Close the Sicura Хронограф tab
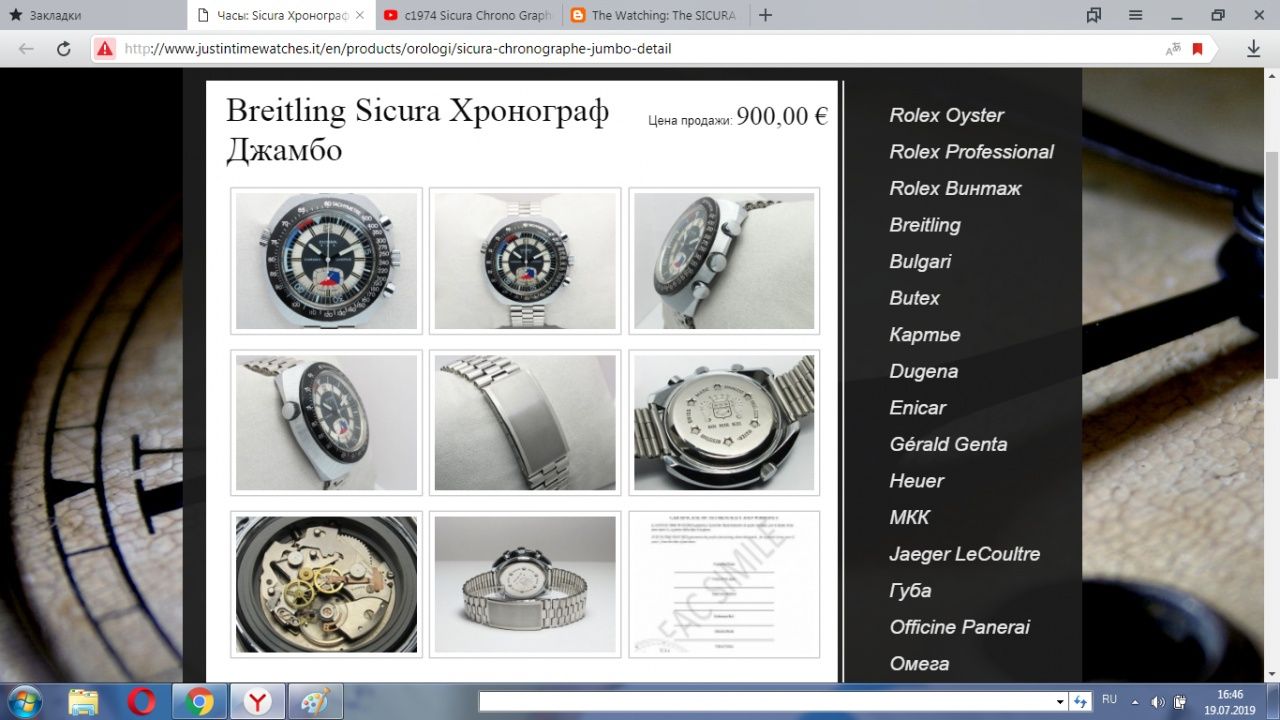 click(x=360, y=15)
